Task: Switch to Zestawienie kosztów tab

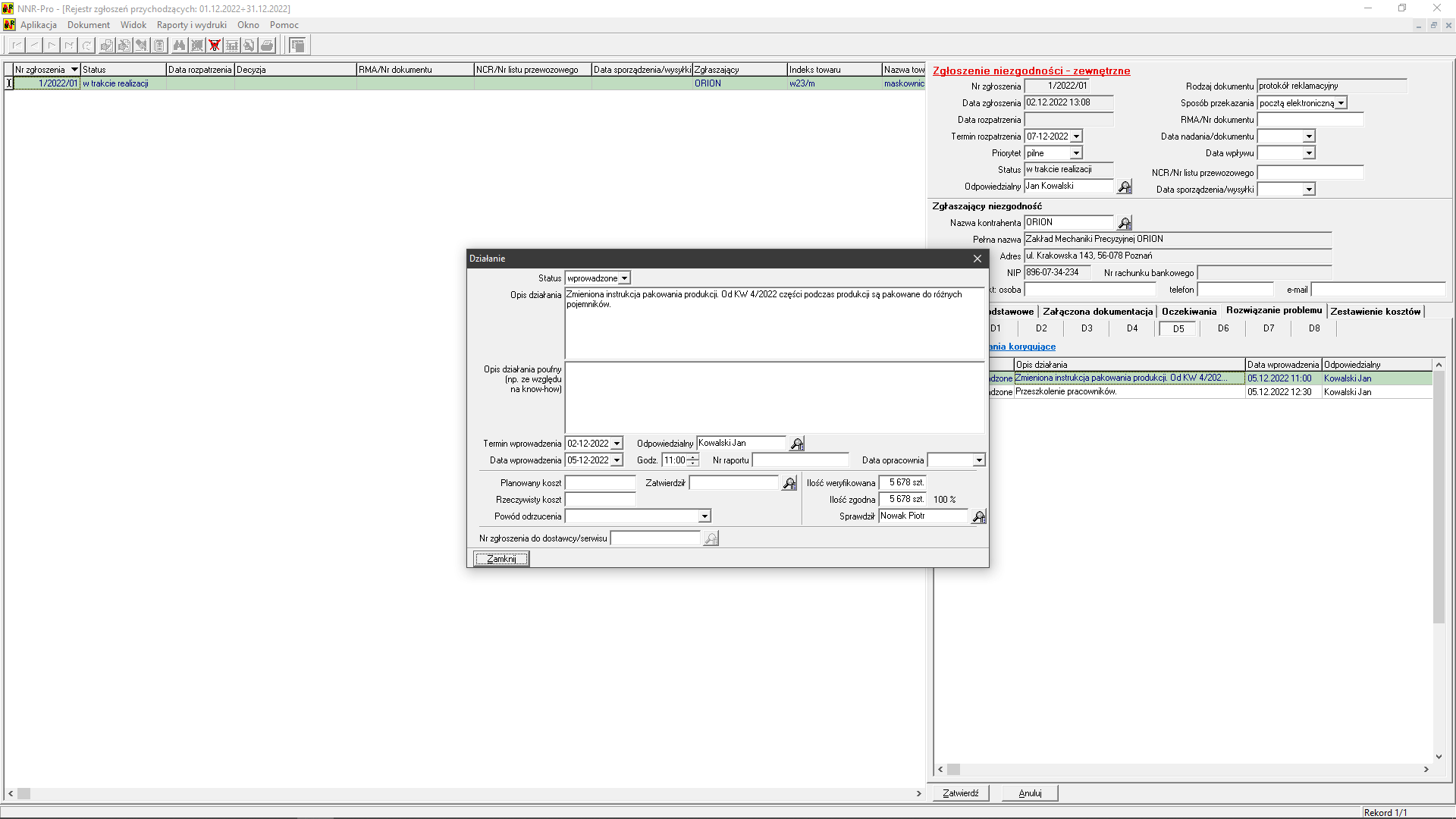Action: [1375, 312]
